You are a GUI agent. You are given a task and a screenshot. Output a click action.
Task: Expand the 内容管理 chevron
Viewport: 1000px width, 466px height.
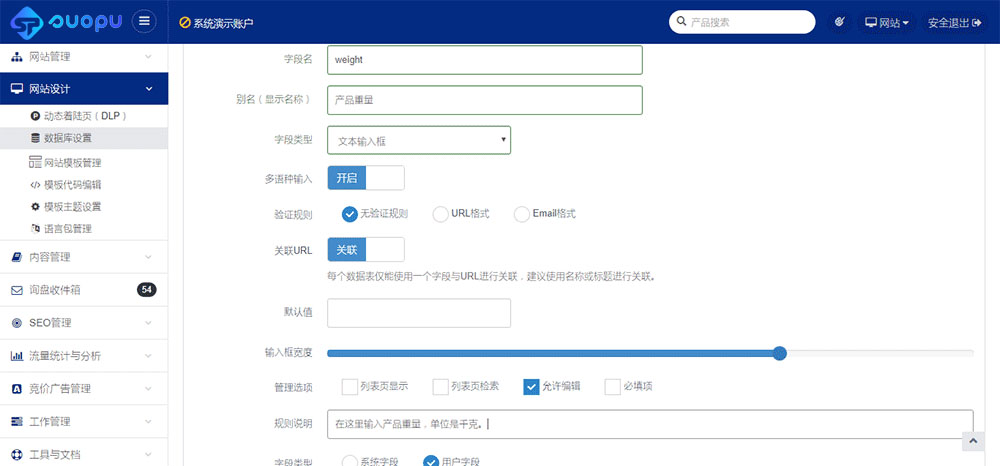point(148,257)
